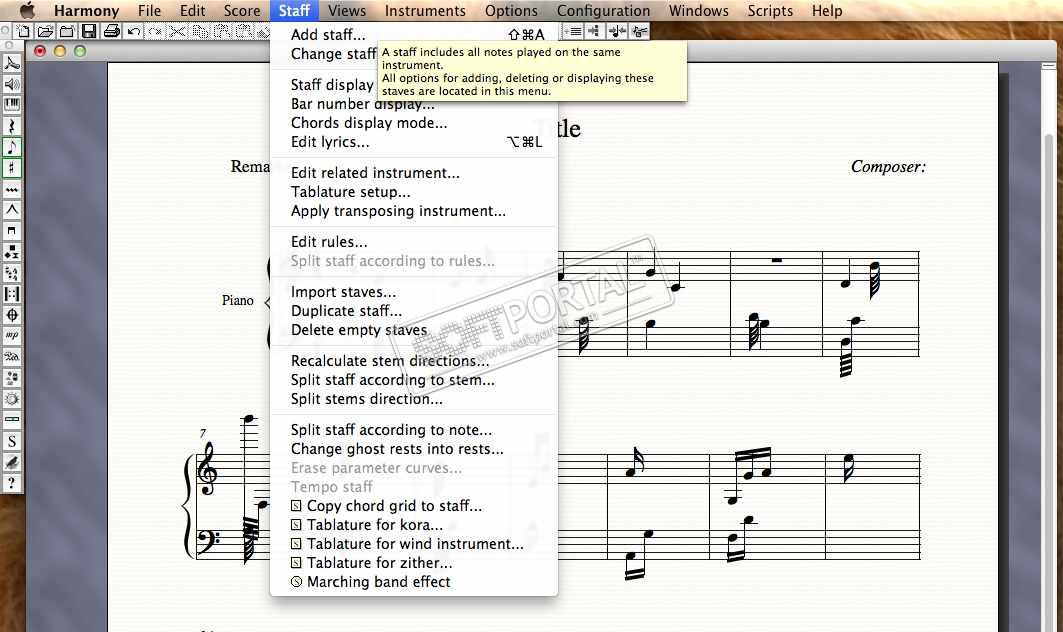Image resolution: width=1063 pixels, height=632 pixels.
Task: Click the printer icon in toolbar
Action: pyautogui.click(x=112, y=31)
